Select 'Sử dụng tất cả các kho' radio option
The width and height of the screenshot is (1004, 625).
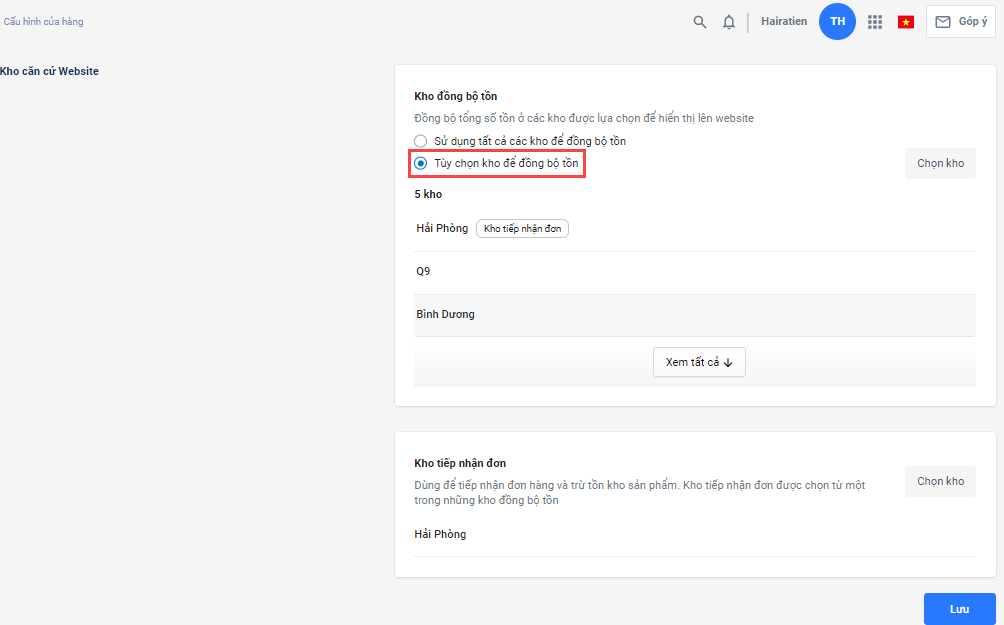tap(421, 141)
